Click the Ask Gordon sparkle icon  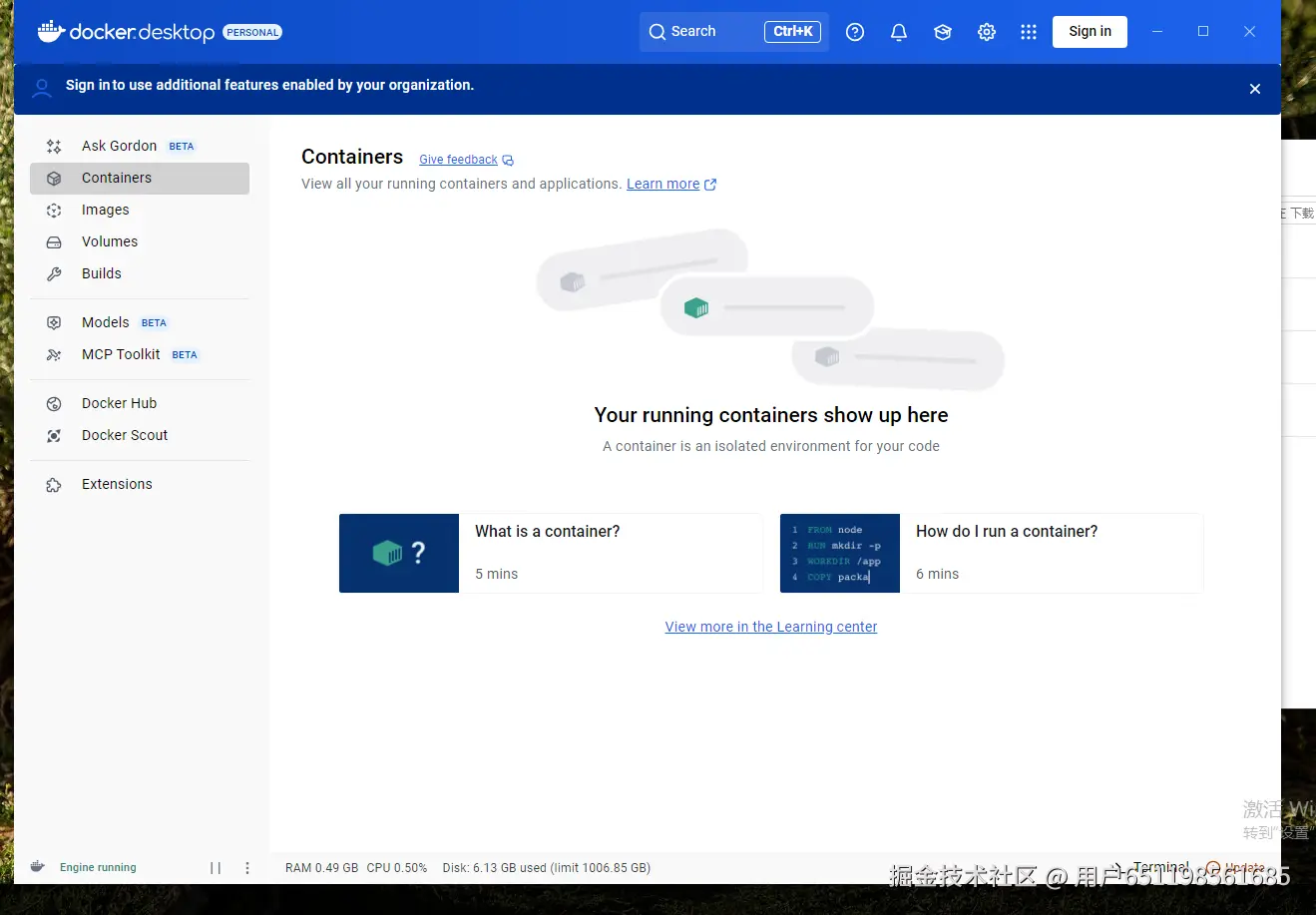pyautogui.click(x=54, y=147)
